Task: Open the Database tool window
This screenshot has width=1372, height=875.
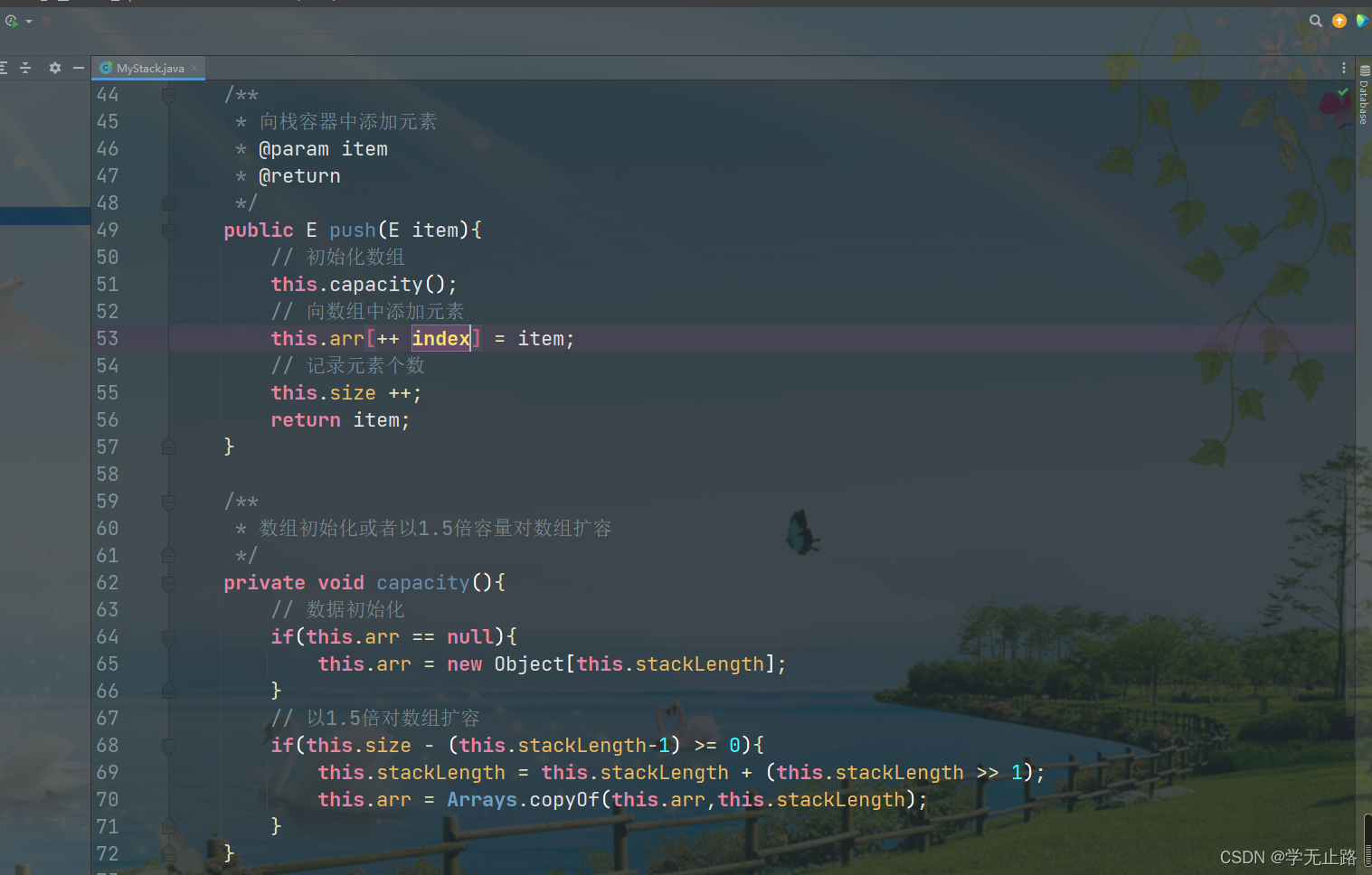Action: click(x=1364, y=95)
